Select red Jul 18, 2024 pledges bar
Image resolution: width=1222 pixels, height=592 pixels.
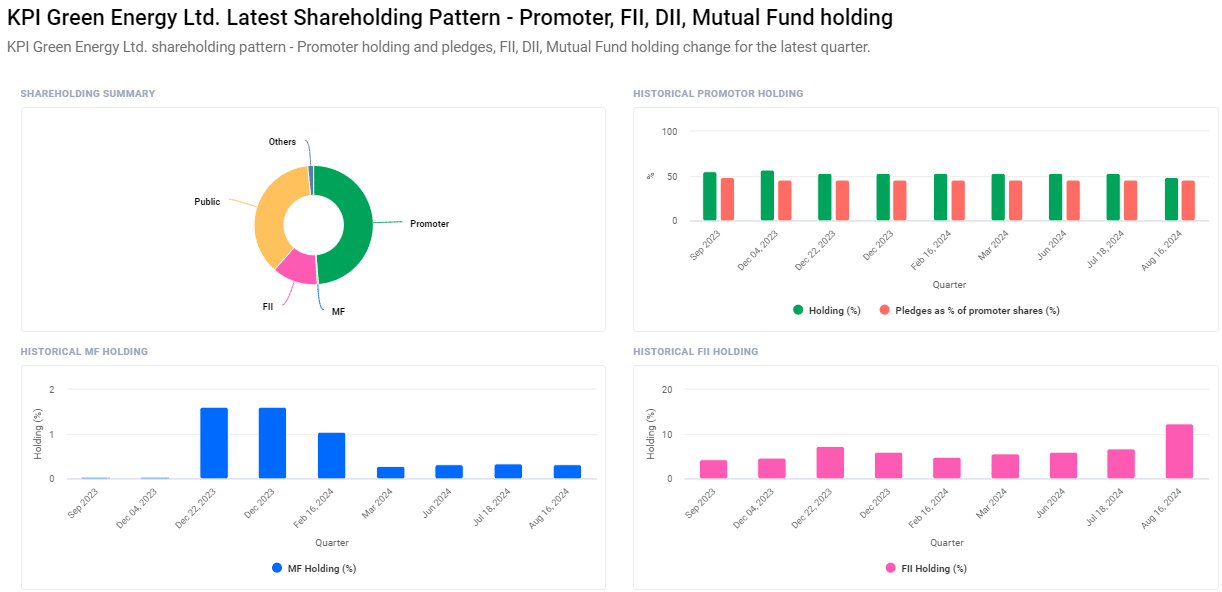[x=1131, y=200]
